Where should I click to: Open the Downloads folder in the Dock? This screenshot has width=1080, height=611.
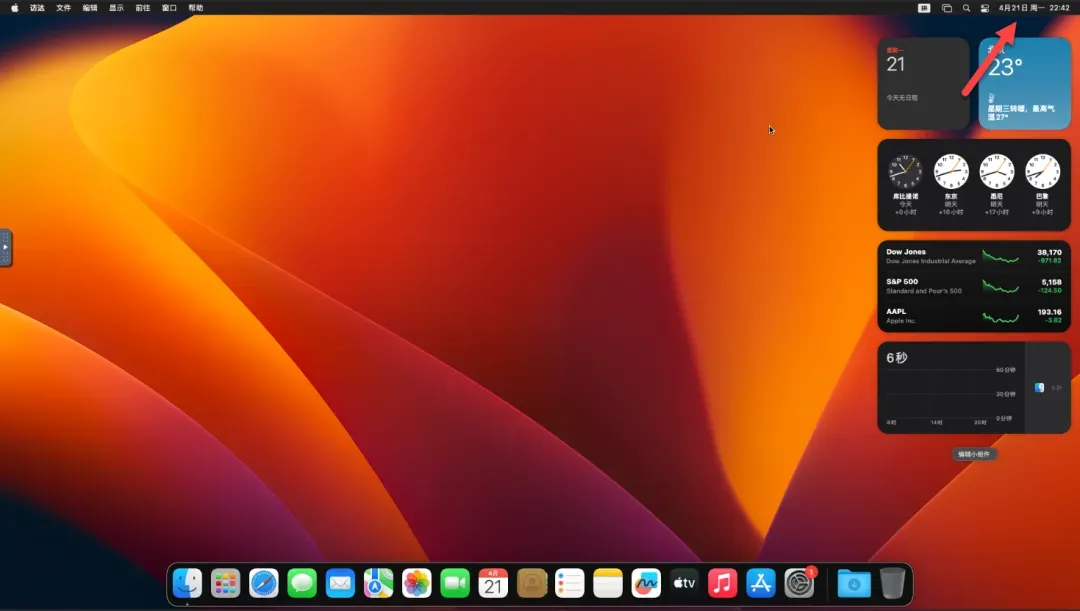click(x=854, y=583)
